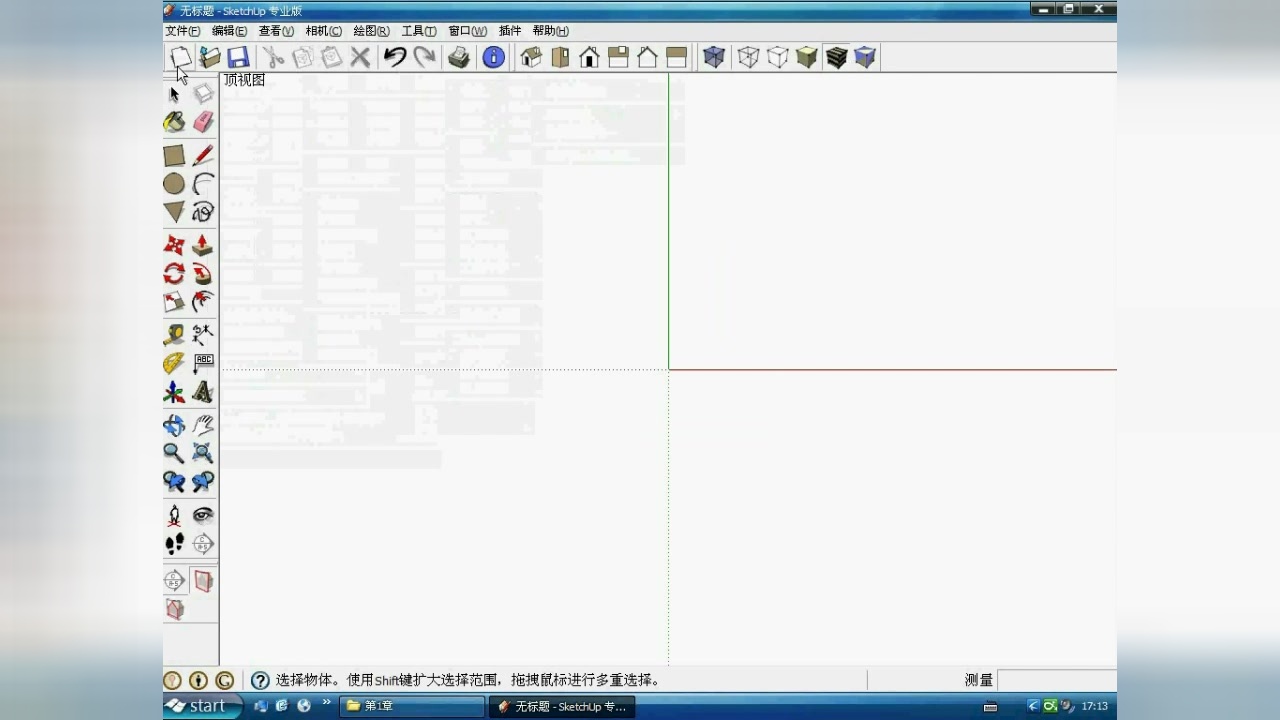1280x720 pixels.
Task: Select the Protractor tool
Action: pos(174,363)
